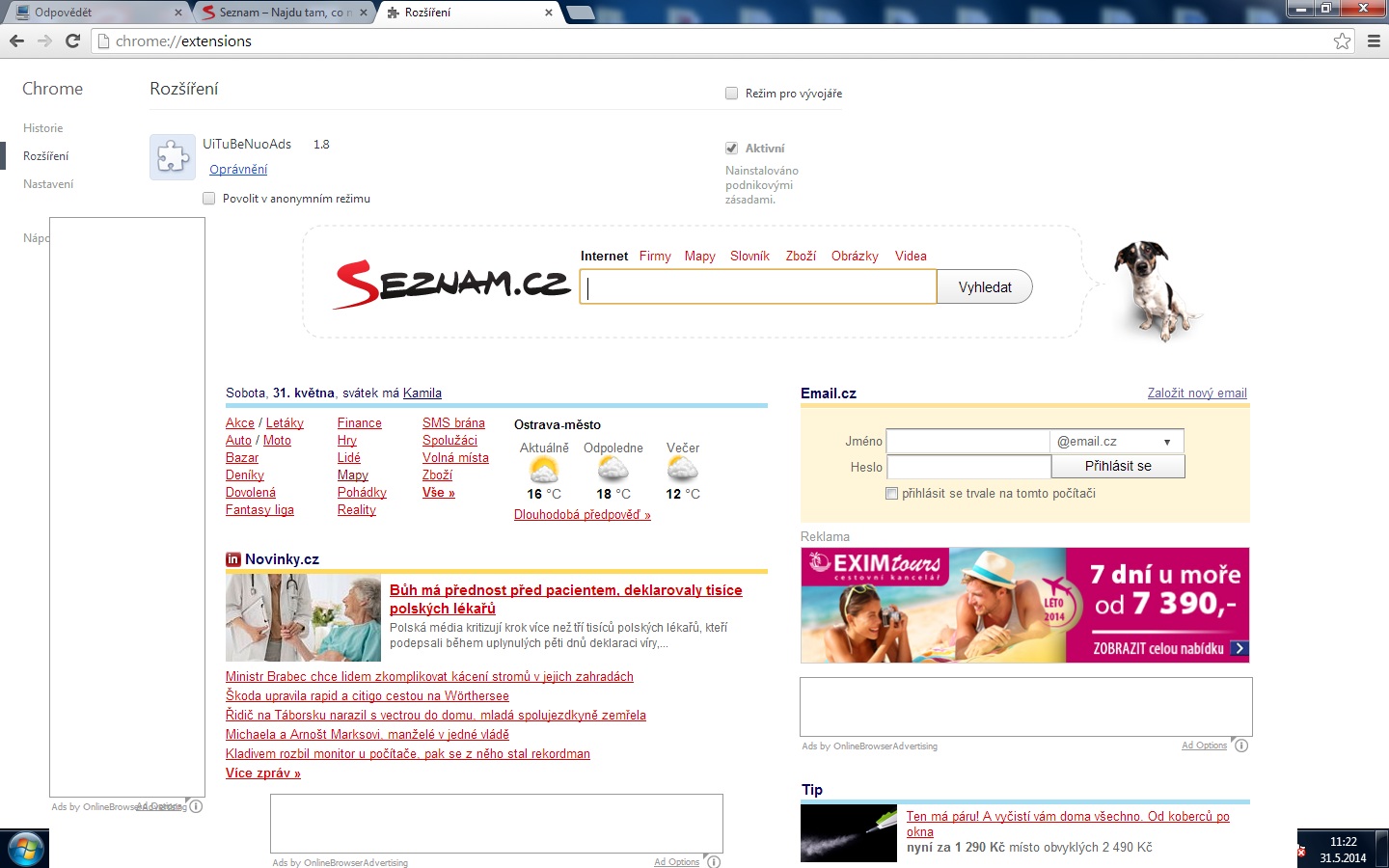Open the Vše » services link
1389x868 pixels.
click(438, 493)
